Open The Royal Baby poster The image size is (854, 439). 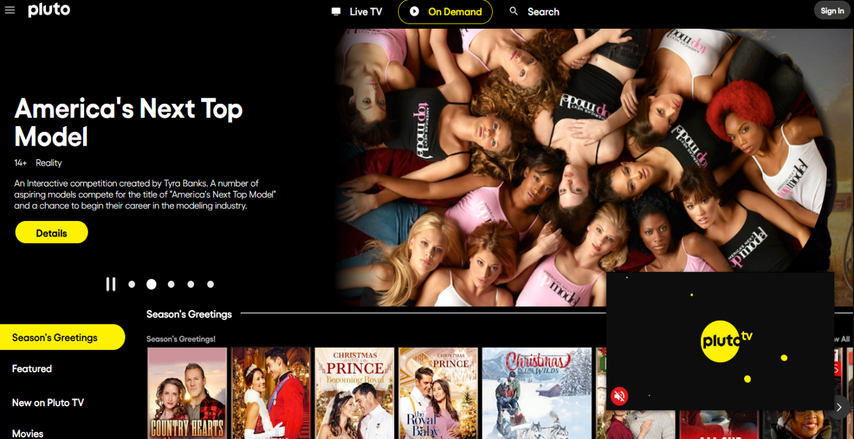438,393
